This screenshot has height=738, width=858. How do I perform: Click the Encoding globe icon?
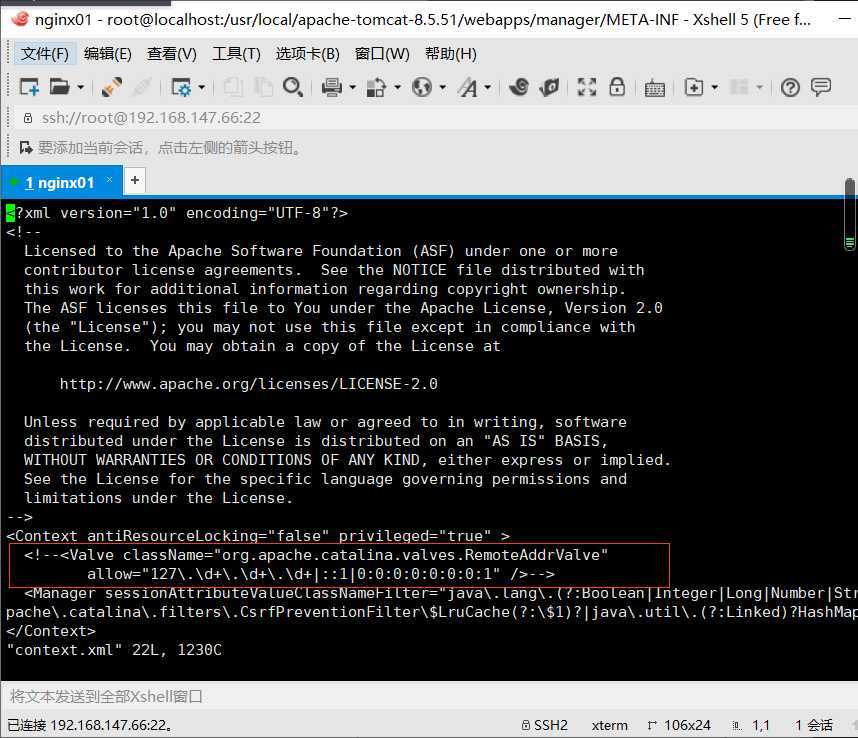(x=422, y=87)
